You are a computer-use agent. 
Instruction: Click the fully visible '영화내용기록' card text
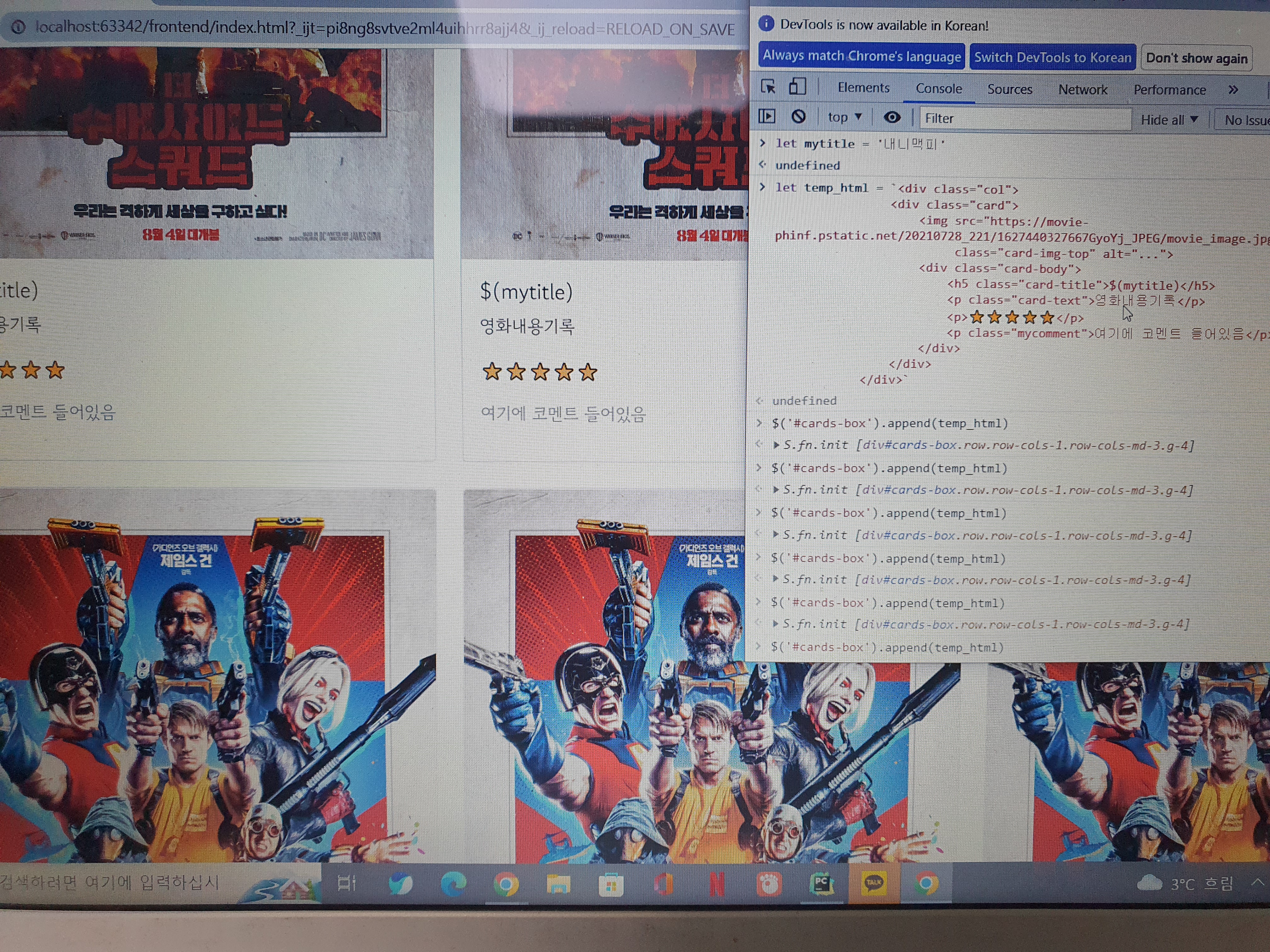click(x=527, y=326)
